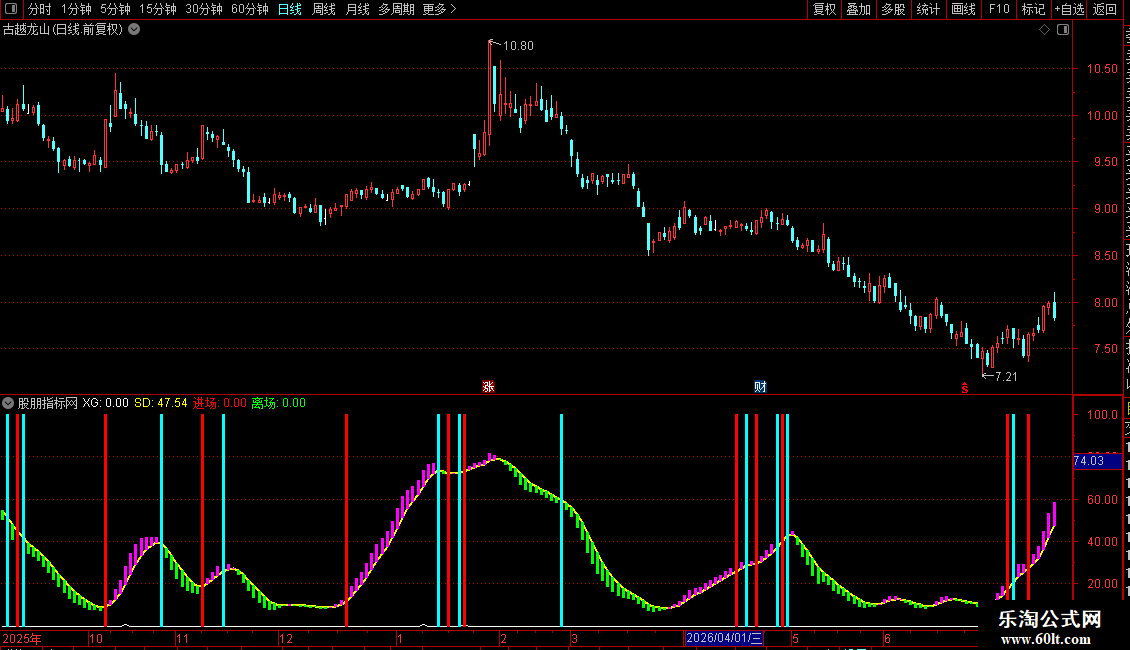1130x650 pixels.
Task: Click the red 涨 event marker
Action: tap(488, 387)
